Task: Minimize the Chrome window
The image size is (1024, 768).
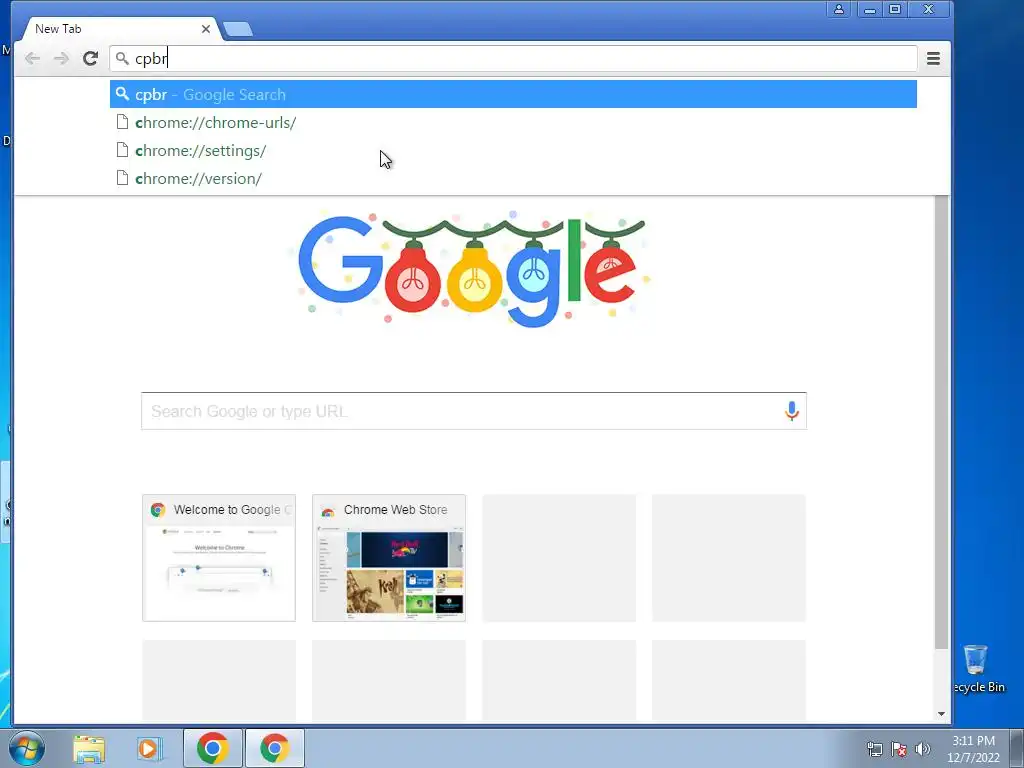Action: click(870, 9)
